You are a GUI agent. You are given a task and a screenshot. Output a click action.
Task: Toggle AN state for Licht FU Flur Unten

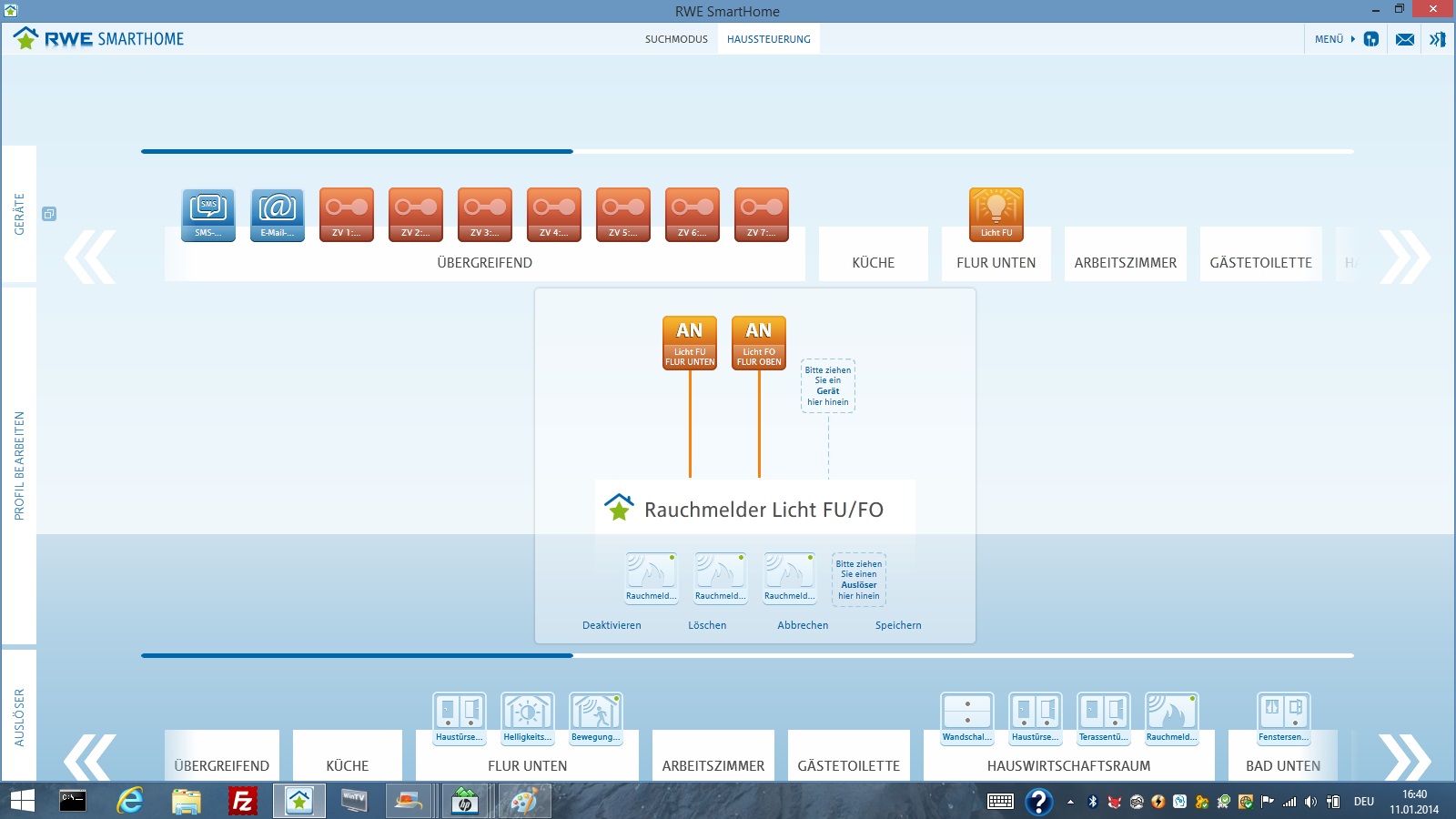(690, 342)
